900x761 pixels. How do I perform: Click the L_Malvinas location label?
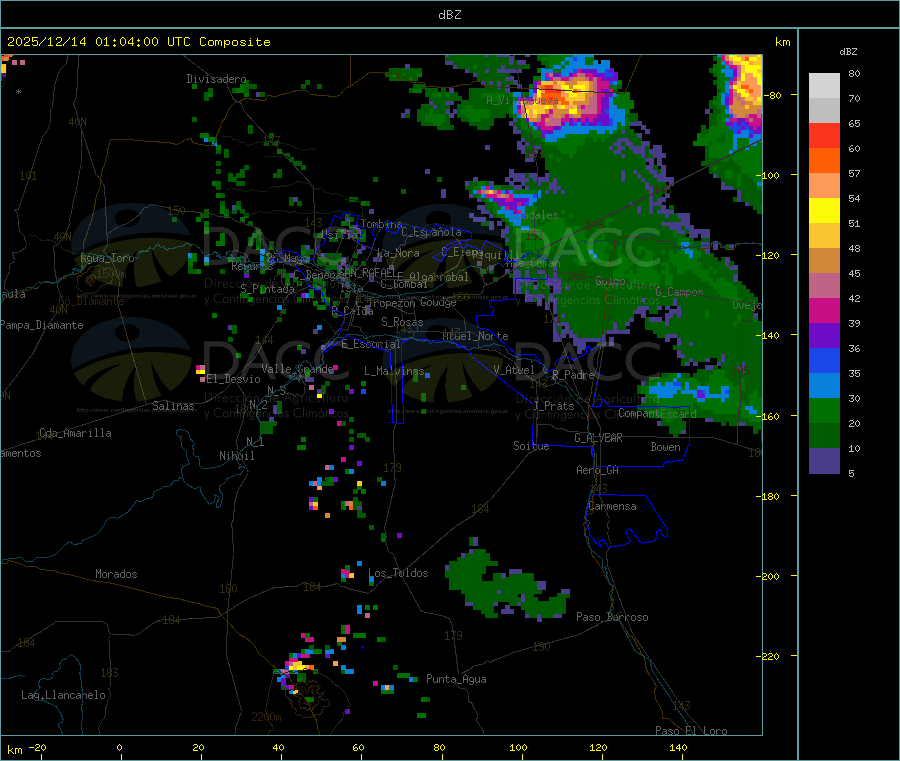[394, 371]
